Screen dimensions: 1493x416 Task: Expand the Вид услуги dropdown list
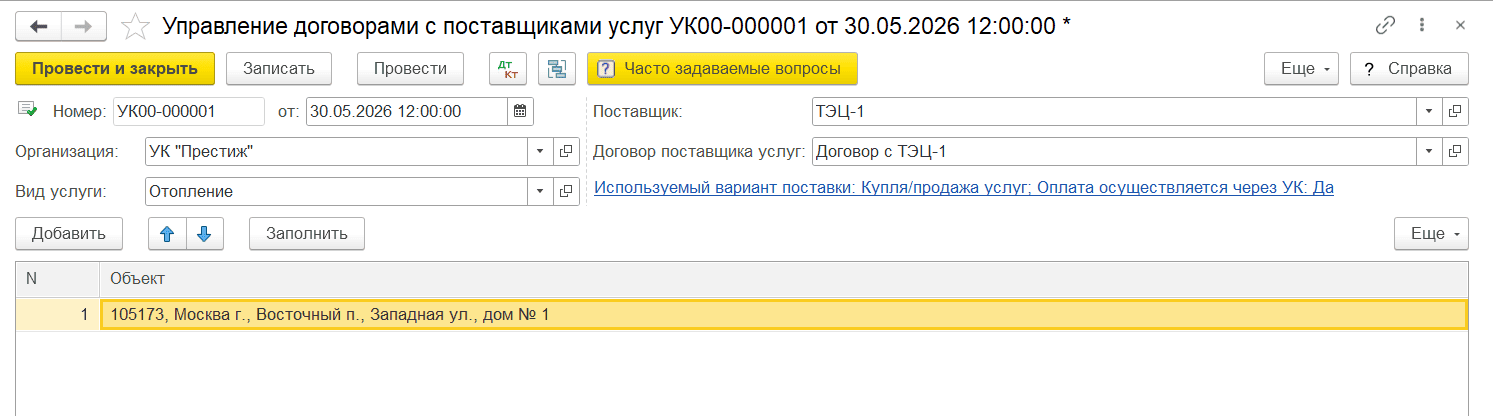tap(540, 191)
